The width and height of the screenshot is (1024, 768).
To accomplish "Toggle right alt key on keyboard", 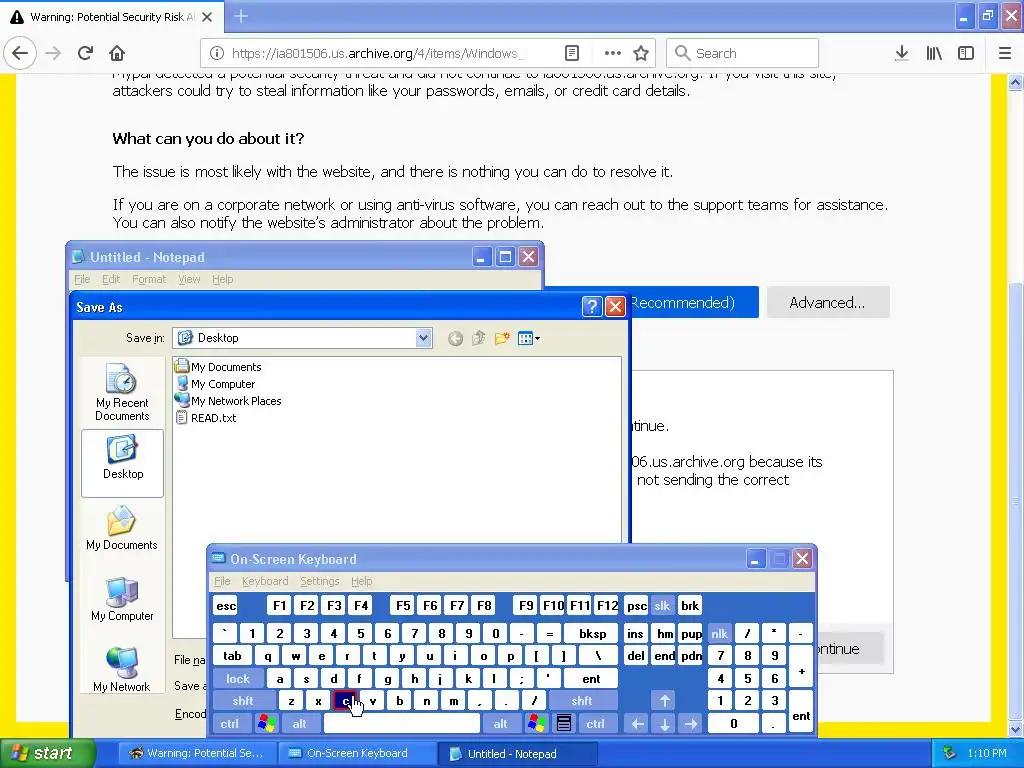I will coord(500,724).
